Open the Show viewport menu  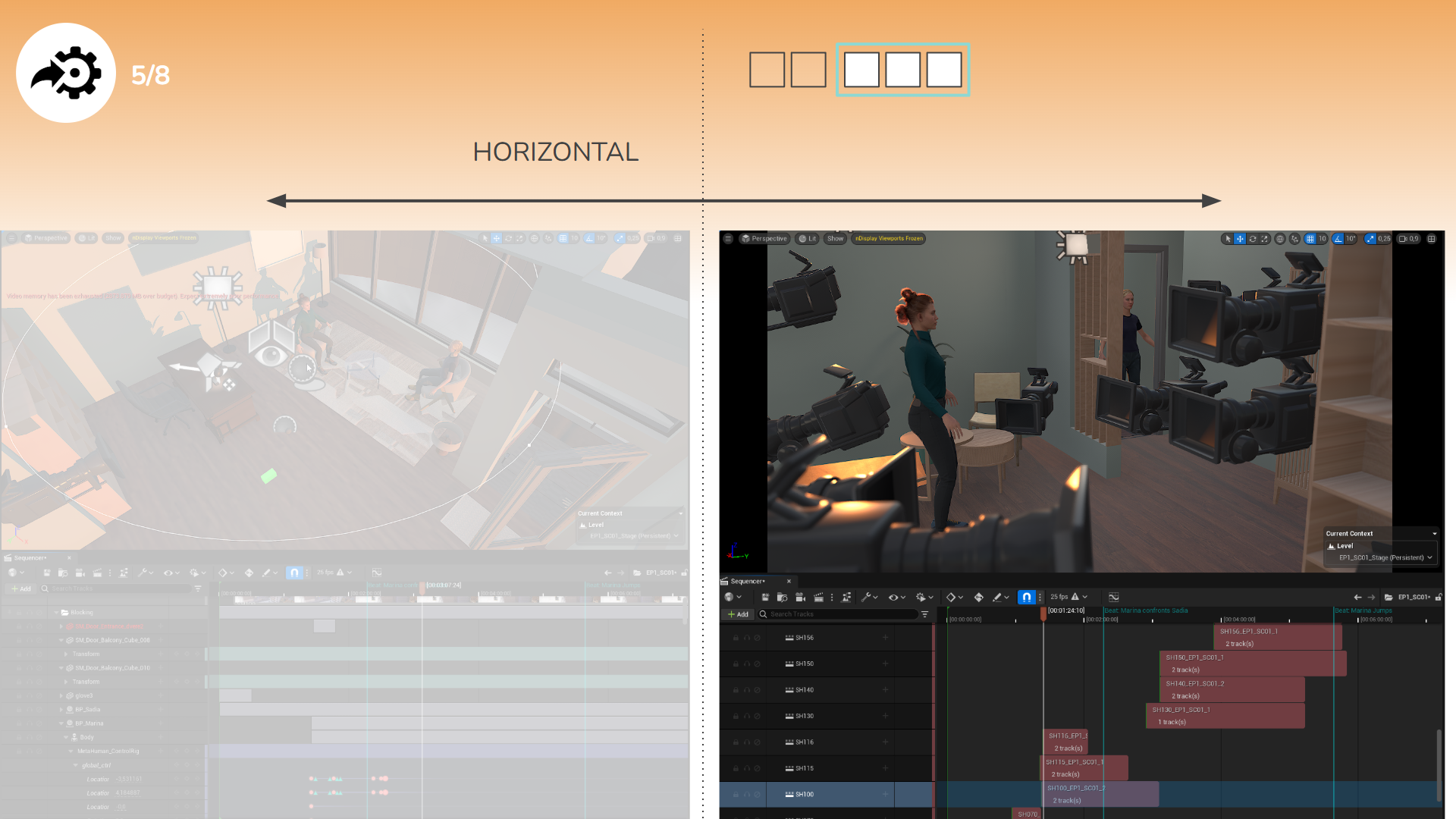point(835,238)
